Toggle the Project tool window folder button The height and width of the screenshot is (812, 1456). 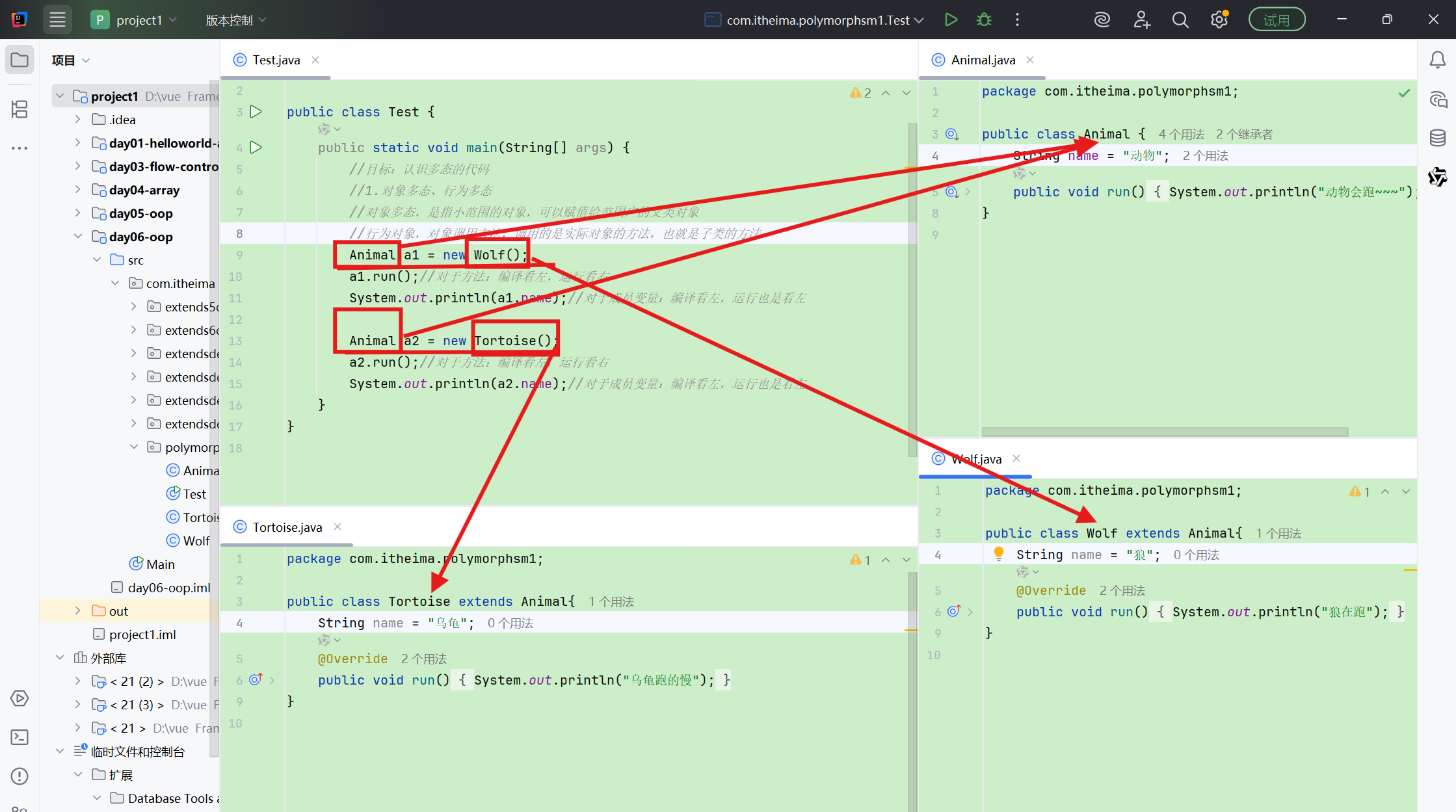20,60
